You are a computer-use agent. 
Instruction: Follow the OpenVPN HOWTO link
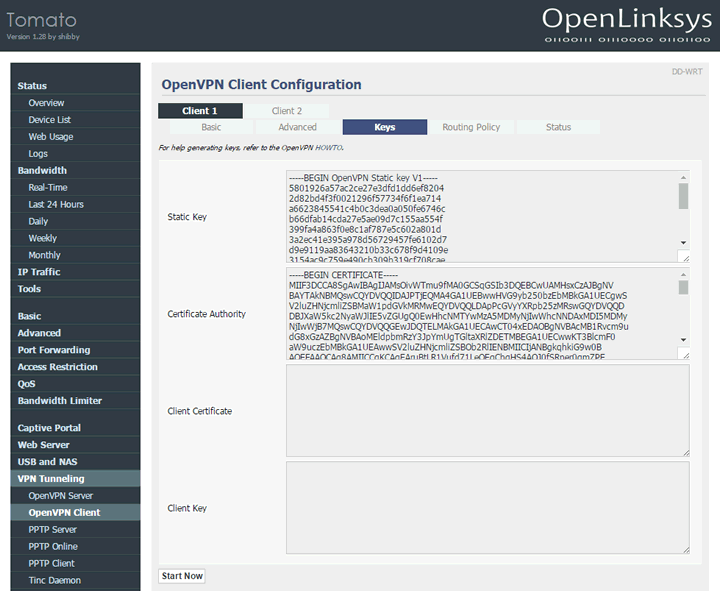(x=329, y=148)
